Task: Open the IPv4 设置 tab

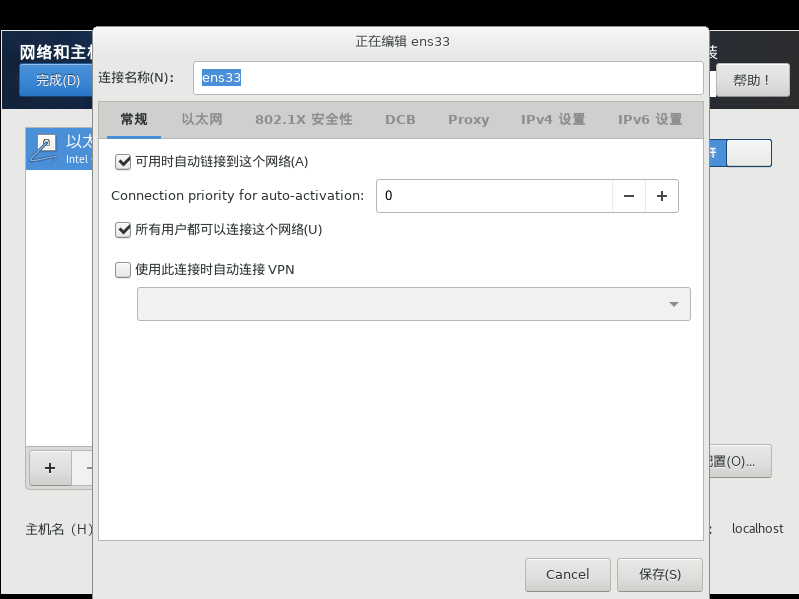Action: 553,120
